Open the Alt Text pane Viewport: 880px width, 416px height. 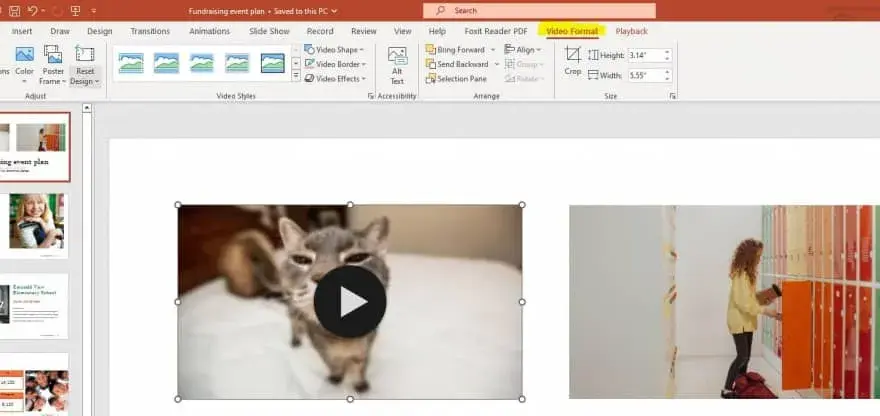397,66
